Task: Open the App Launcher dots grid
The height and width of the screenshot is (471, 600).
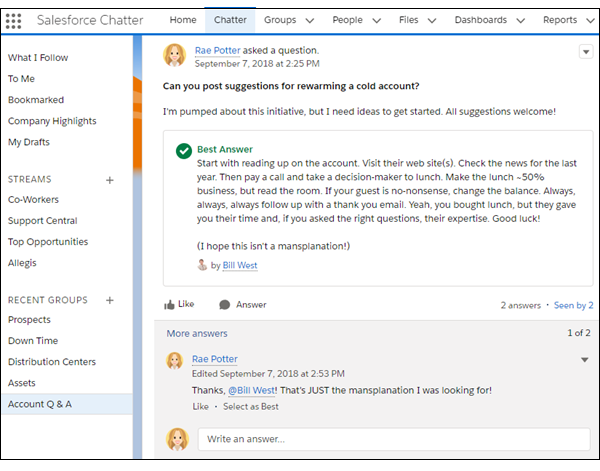Action: tap(13, 21)
